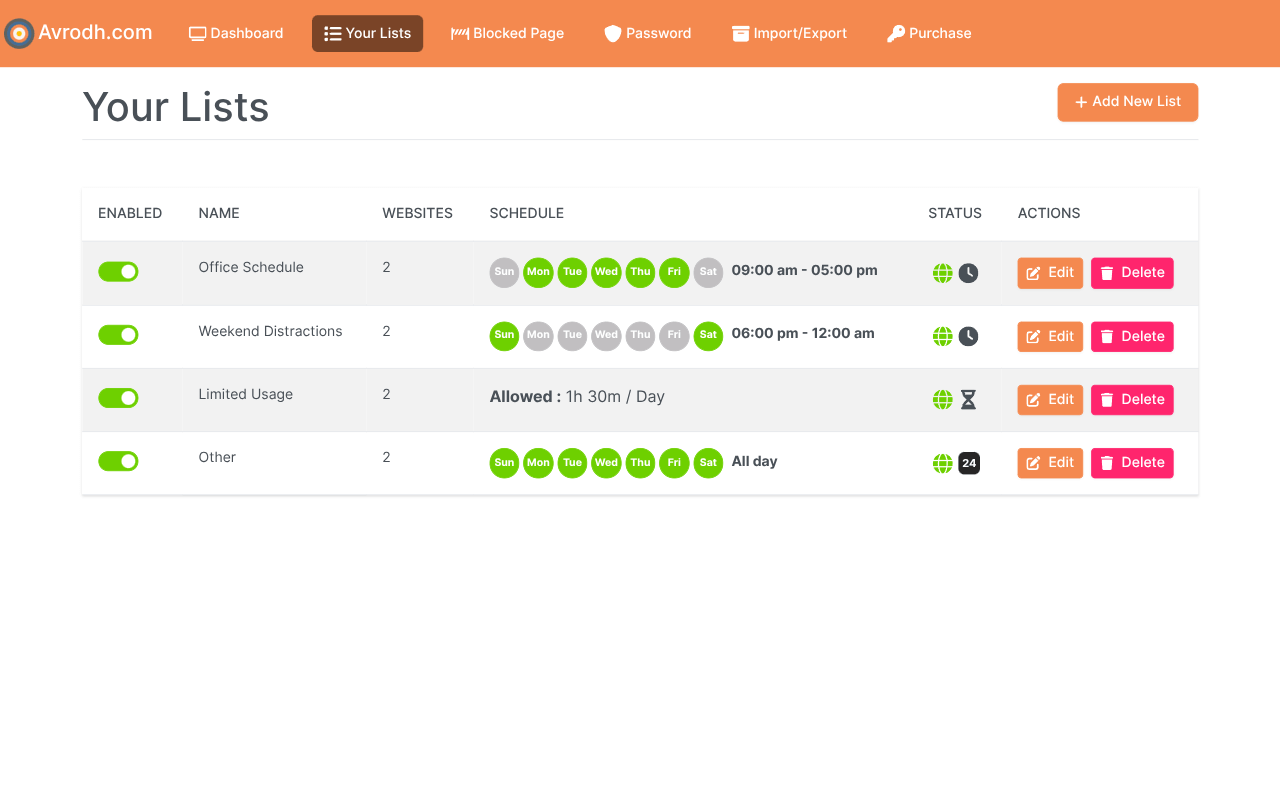Open the Import/Export page
This screenshot has height=800, width=1280.
pos(789,33)
